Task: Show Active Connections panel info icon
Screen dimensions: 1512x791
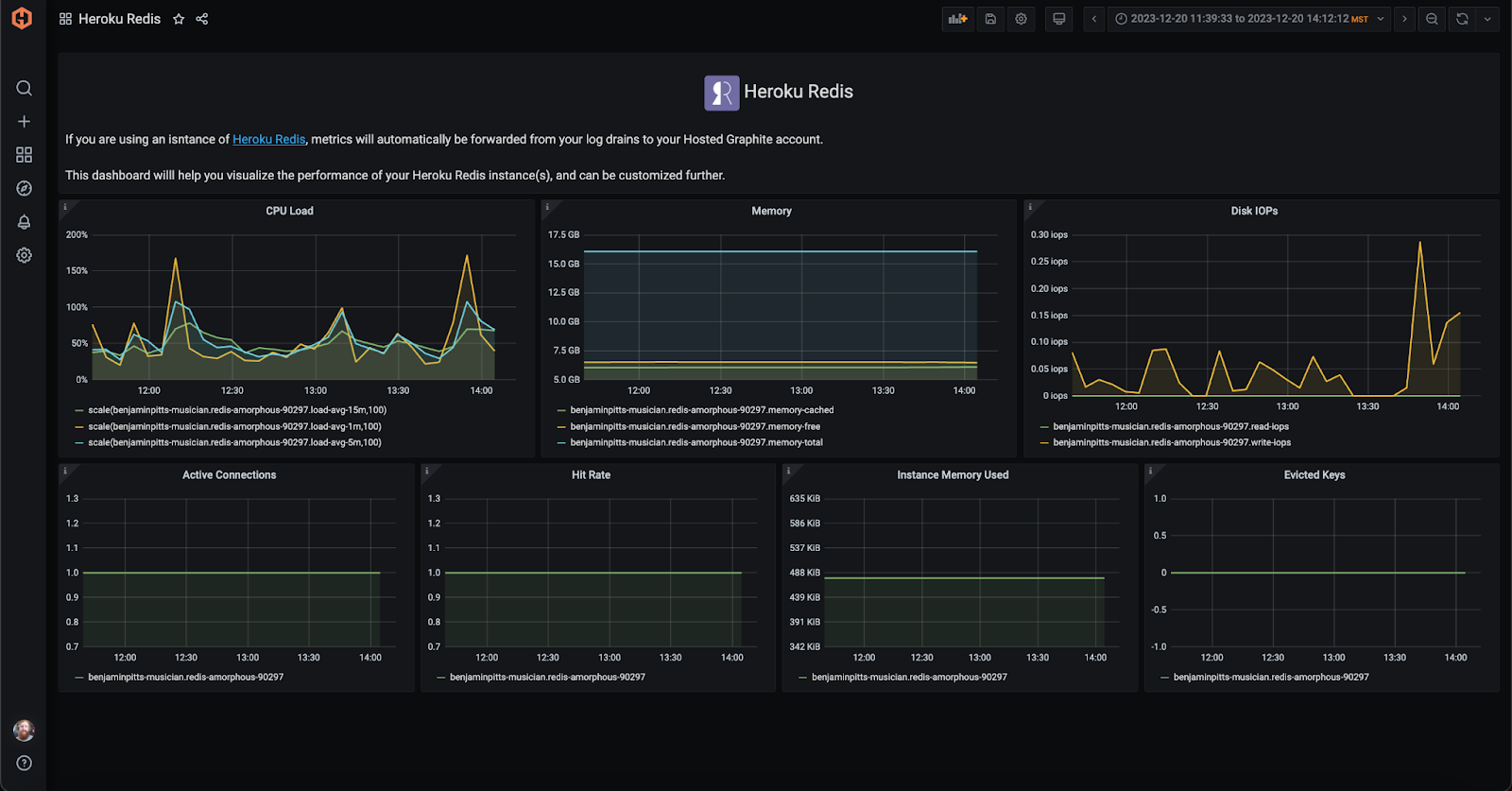Action: [x=65, y=470]
